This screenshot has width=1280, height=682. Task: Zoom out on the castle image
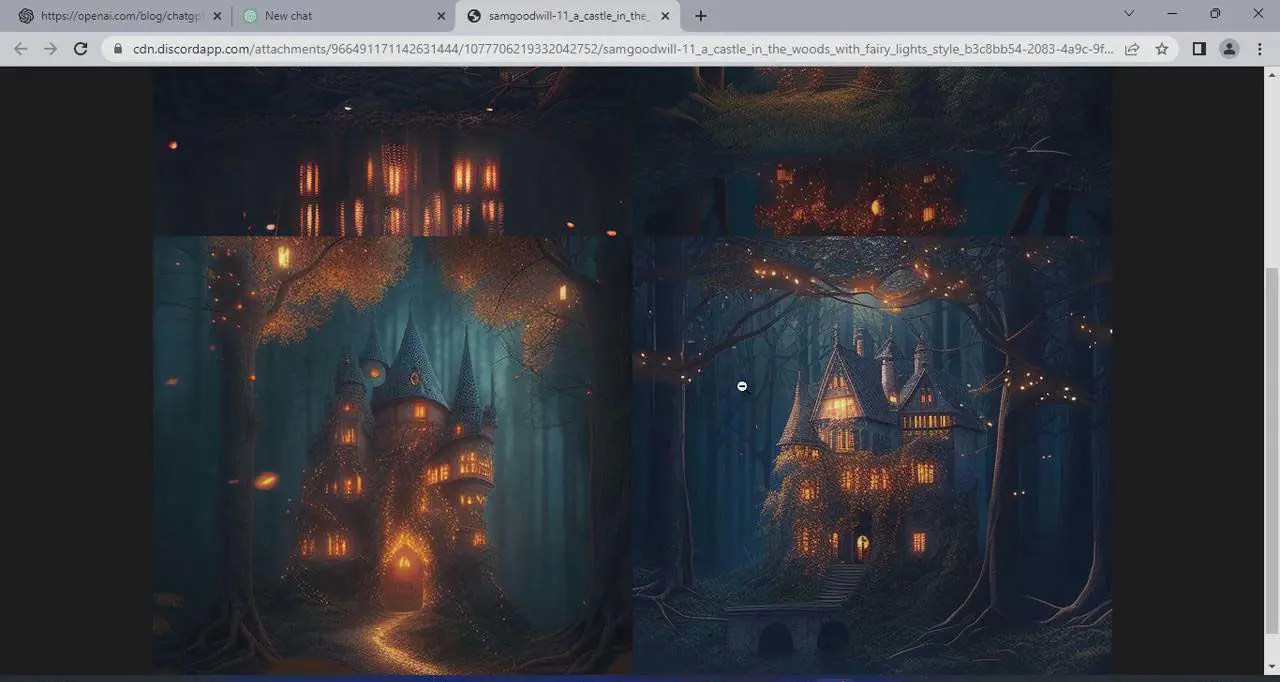point(742,386)
